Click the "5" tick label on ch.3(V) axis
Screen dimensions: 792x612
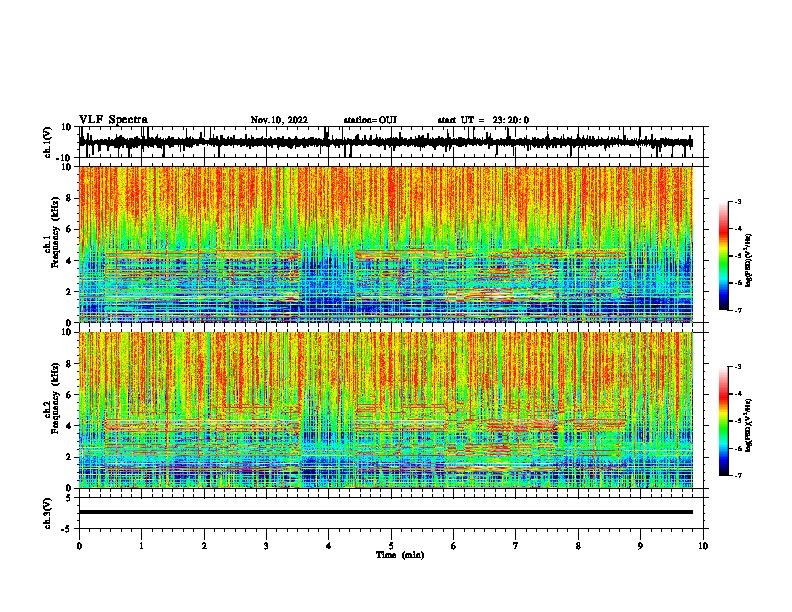69,498
